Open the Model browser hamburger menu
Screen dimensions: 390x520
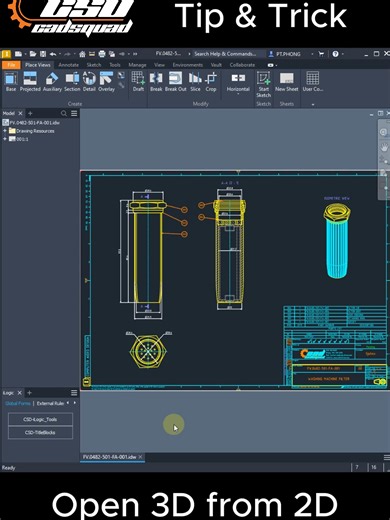[x=74, y=114]
